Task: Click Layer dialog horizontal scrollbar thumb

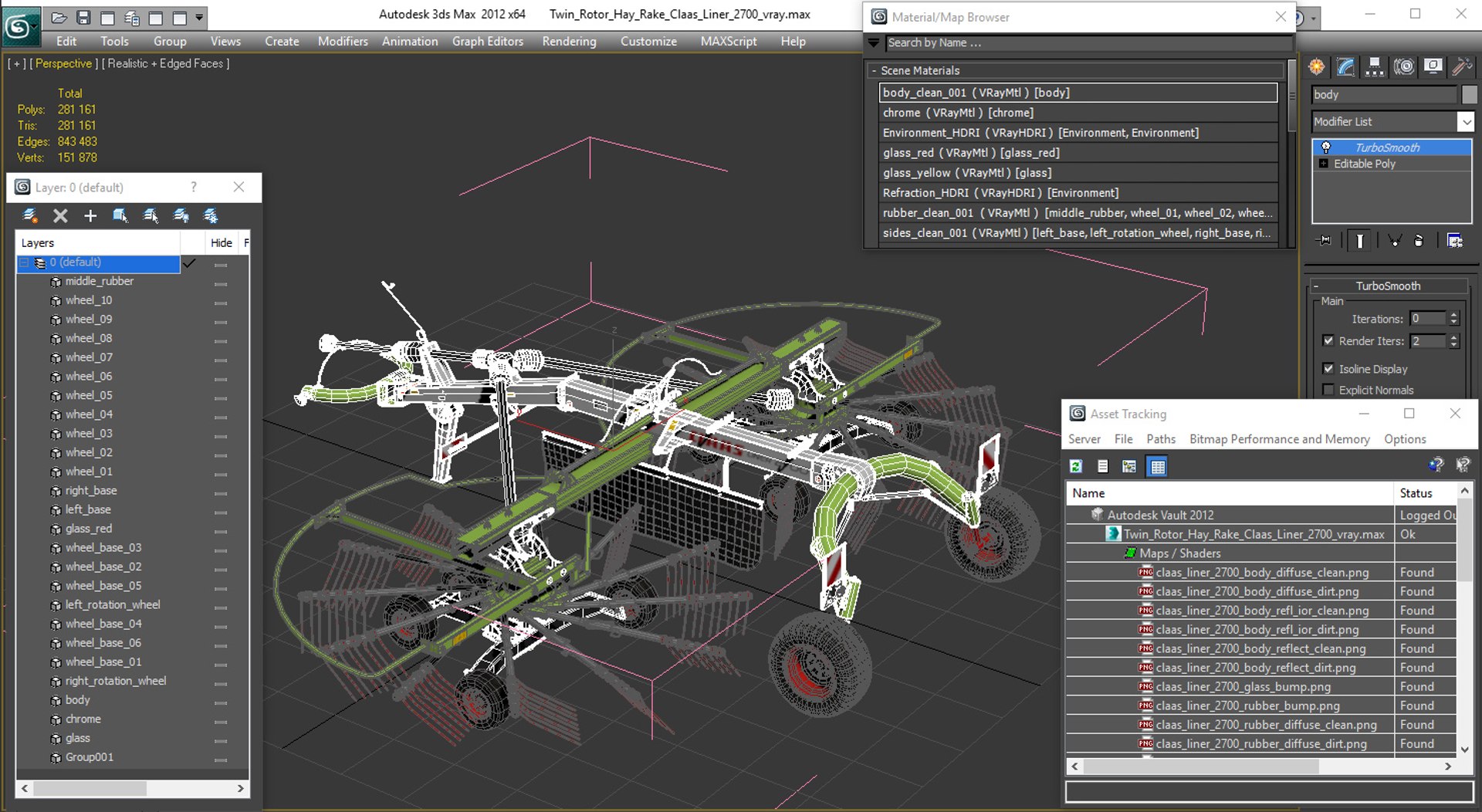Action: tap(90, 788)
